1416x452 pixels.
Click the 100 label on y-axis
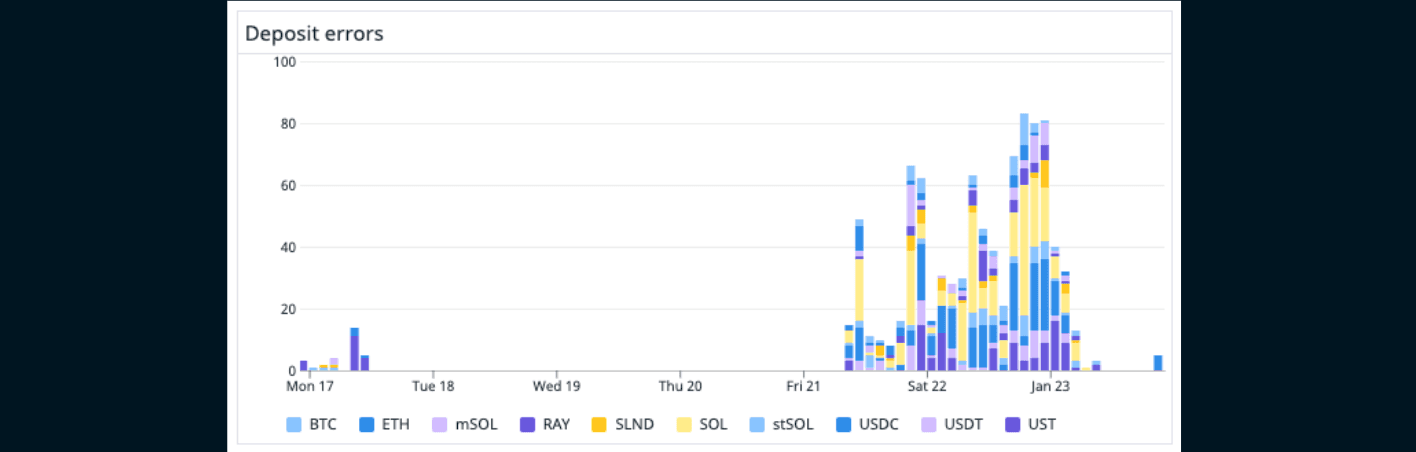(284, 62)
